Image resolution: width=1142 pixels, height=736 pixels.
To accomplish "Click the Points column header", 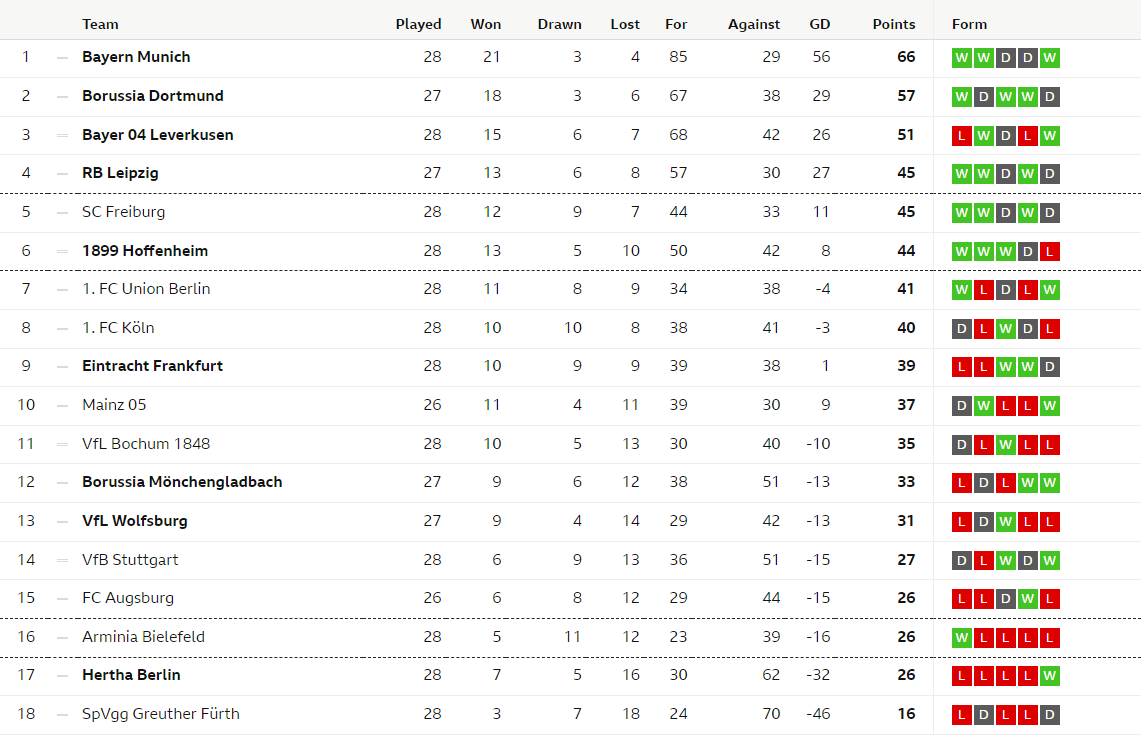I will click(x=894, y=24).
